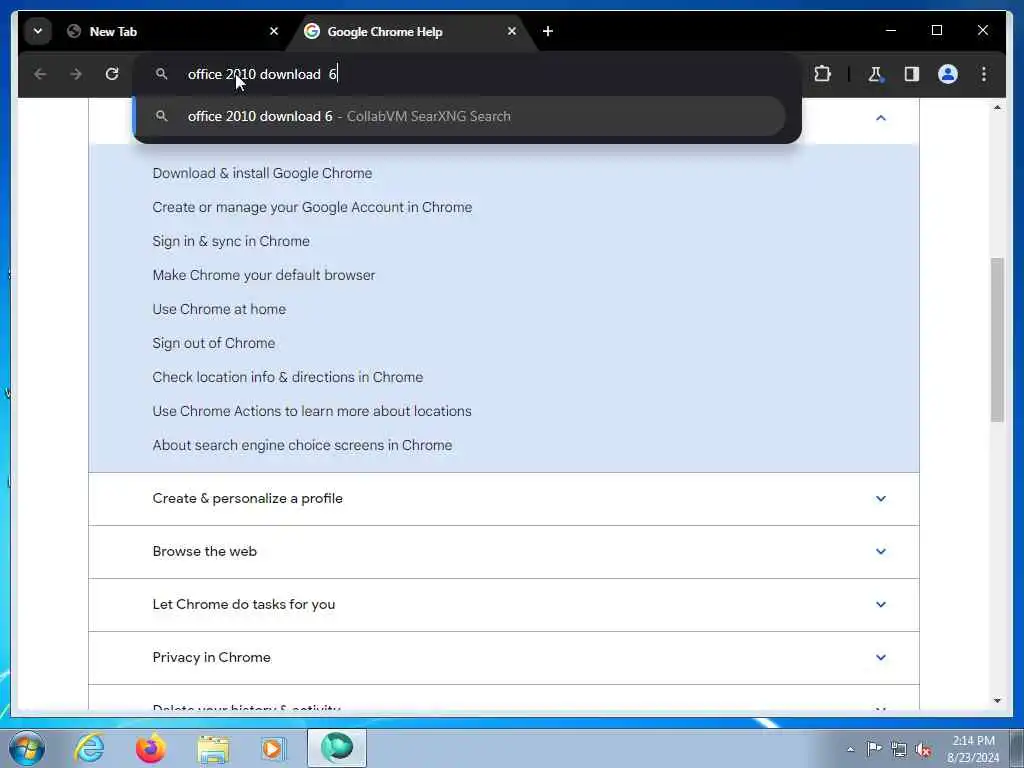Open the muted volume tray icon

click(x=923, y=750)
